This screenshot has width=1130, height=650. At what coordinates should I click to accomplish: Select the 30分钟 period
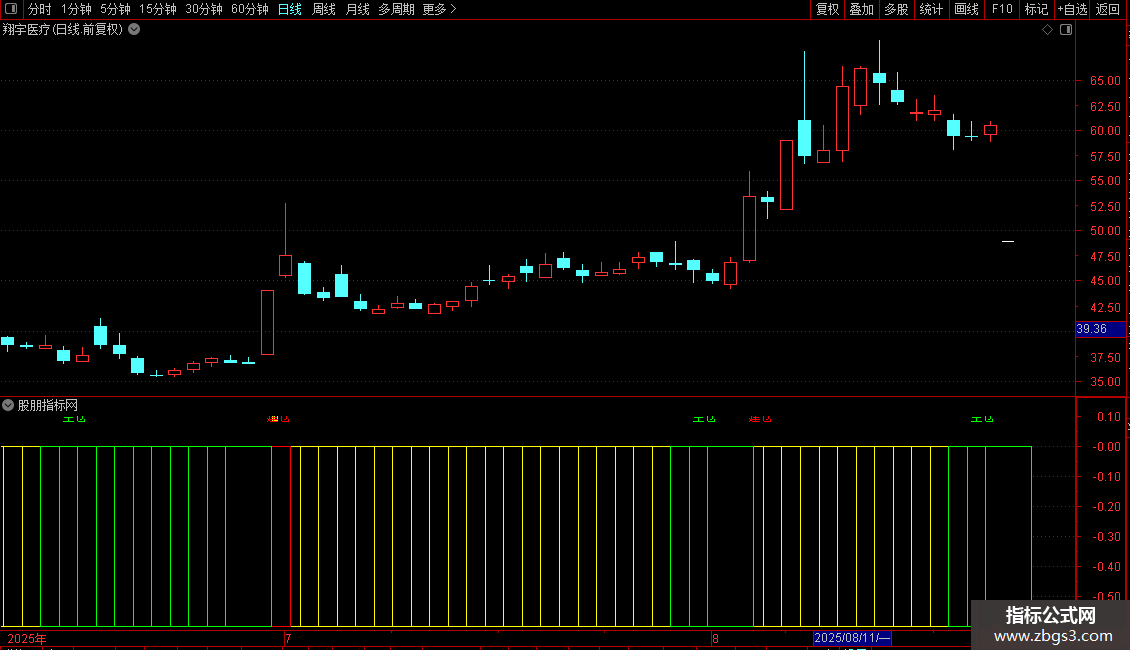click(x=204, y=9)
